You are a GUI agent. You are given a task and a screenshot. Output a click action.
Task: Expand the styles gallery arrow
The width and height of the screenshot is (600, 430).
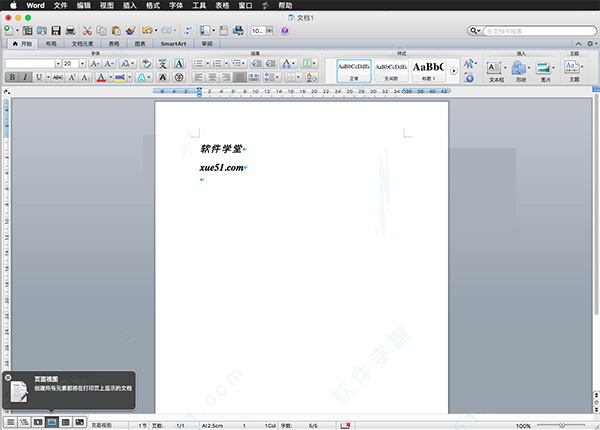454,71
